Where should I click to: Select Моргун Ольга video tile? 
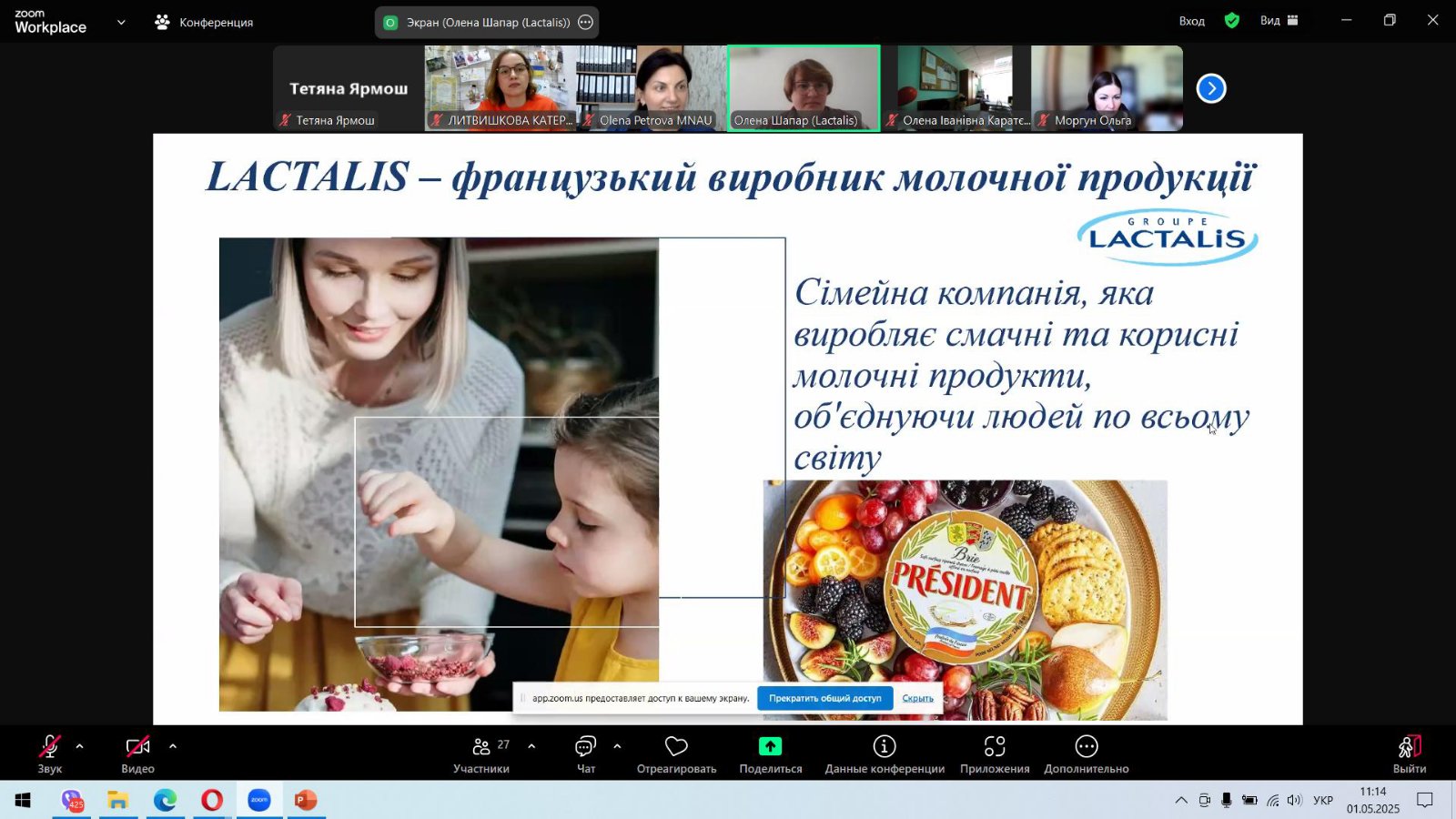[1107, 88]
